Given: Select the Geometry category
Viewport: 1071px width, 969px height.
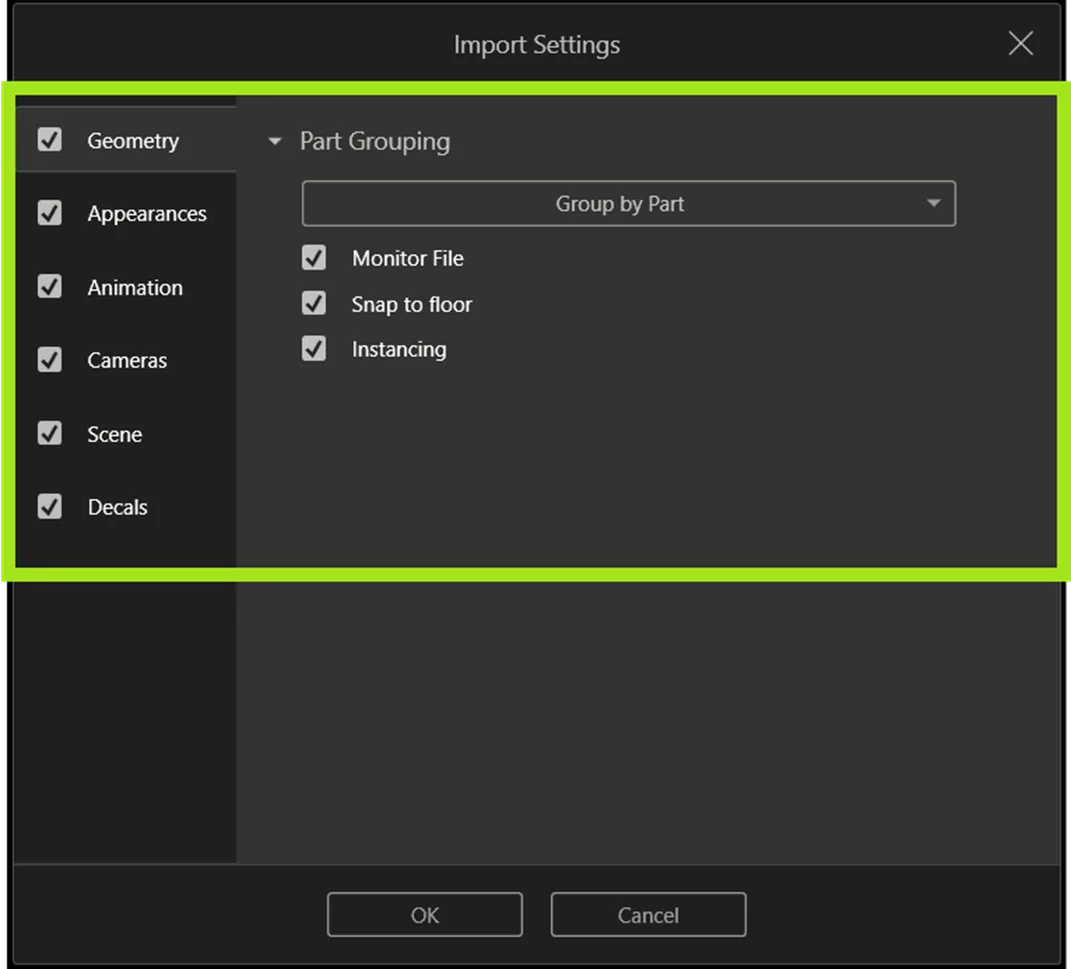Looking at the screenshot, I should click(133, 140).
